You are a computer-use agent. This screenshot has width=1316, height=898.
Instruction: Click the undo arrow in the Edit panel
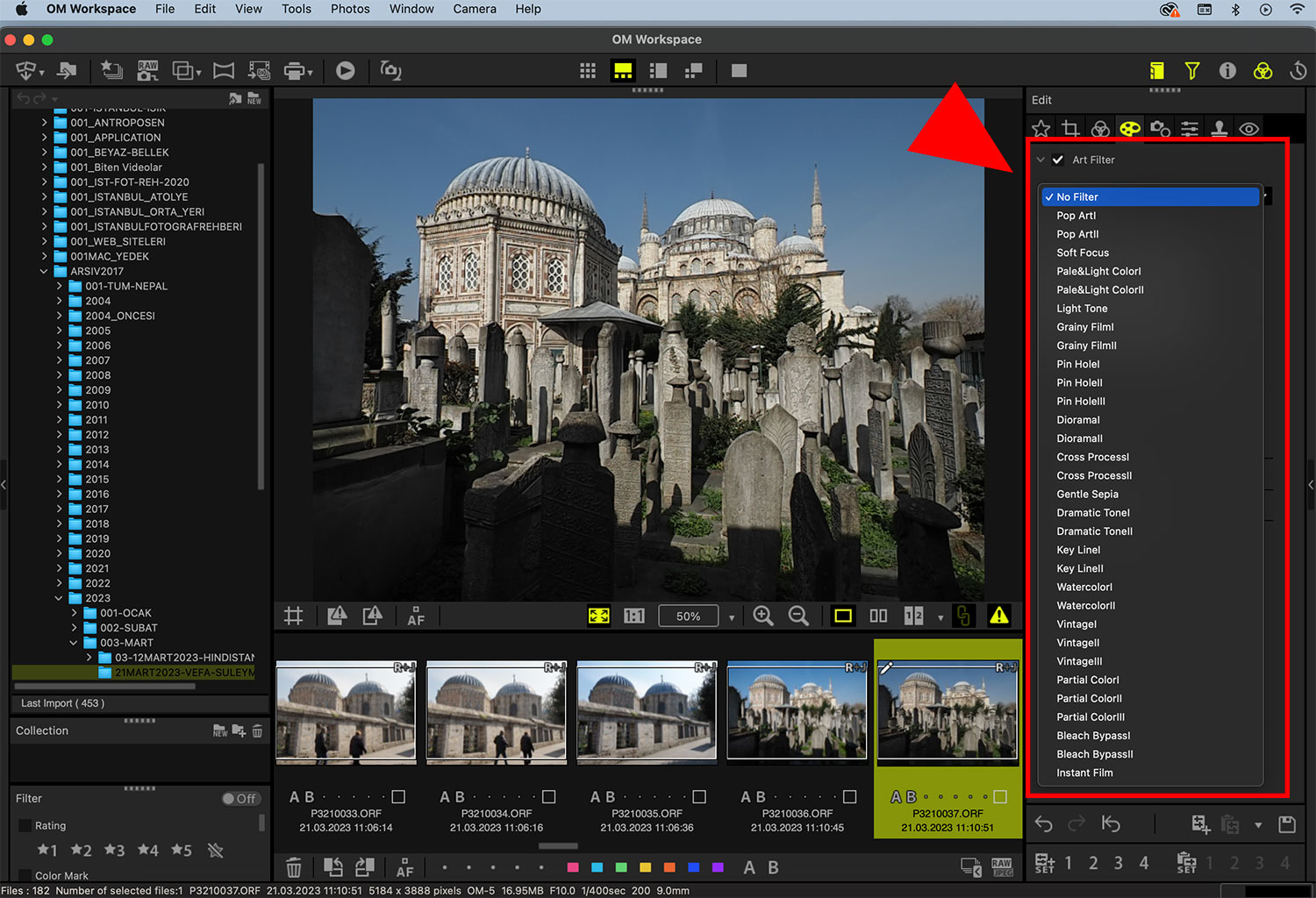[1044, 823]
